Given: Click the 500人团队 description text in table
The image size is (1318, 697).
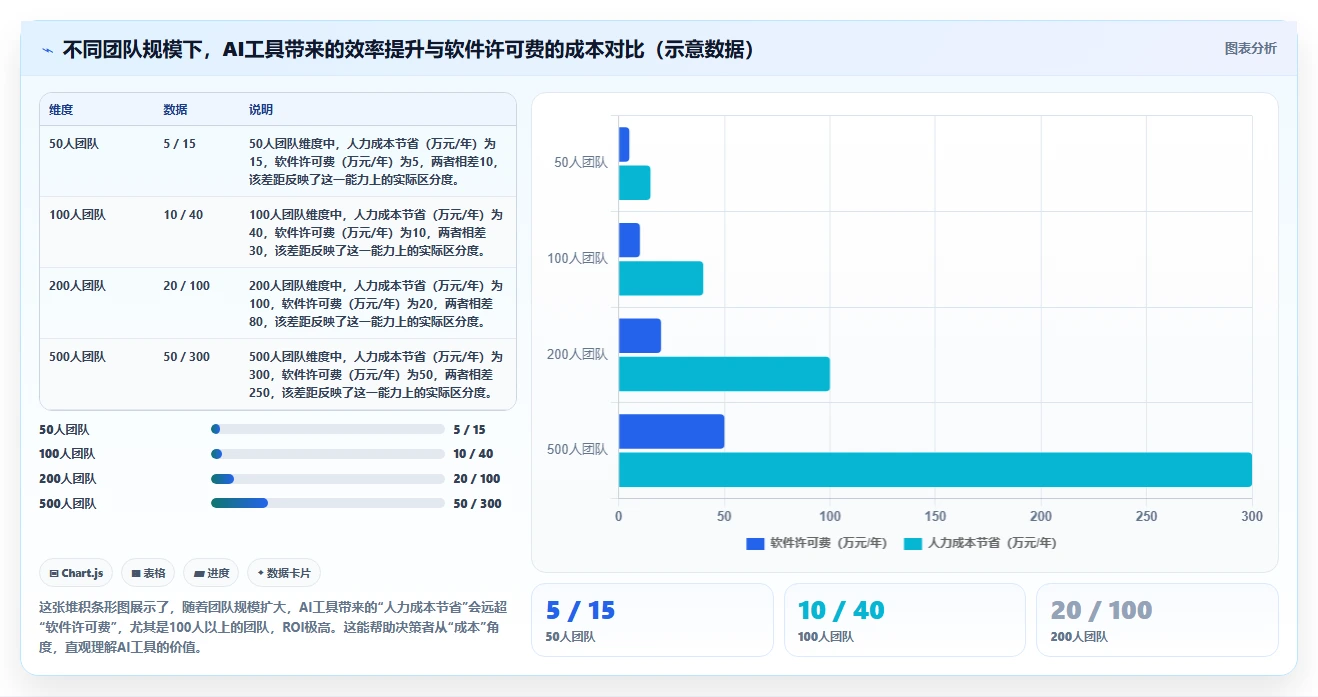Looking at the screenshot, I should 376,375.
